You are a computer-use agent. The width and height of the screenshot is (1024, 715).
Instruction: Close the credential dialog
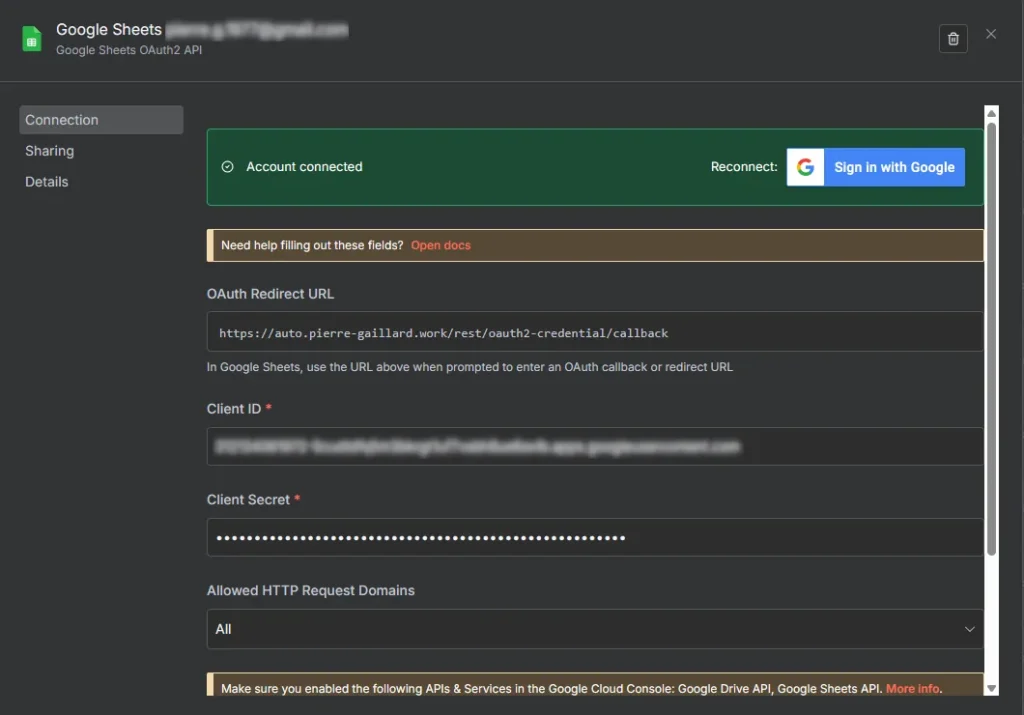click(x=991, y=34)
